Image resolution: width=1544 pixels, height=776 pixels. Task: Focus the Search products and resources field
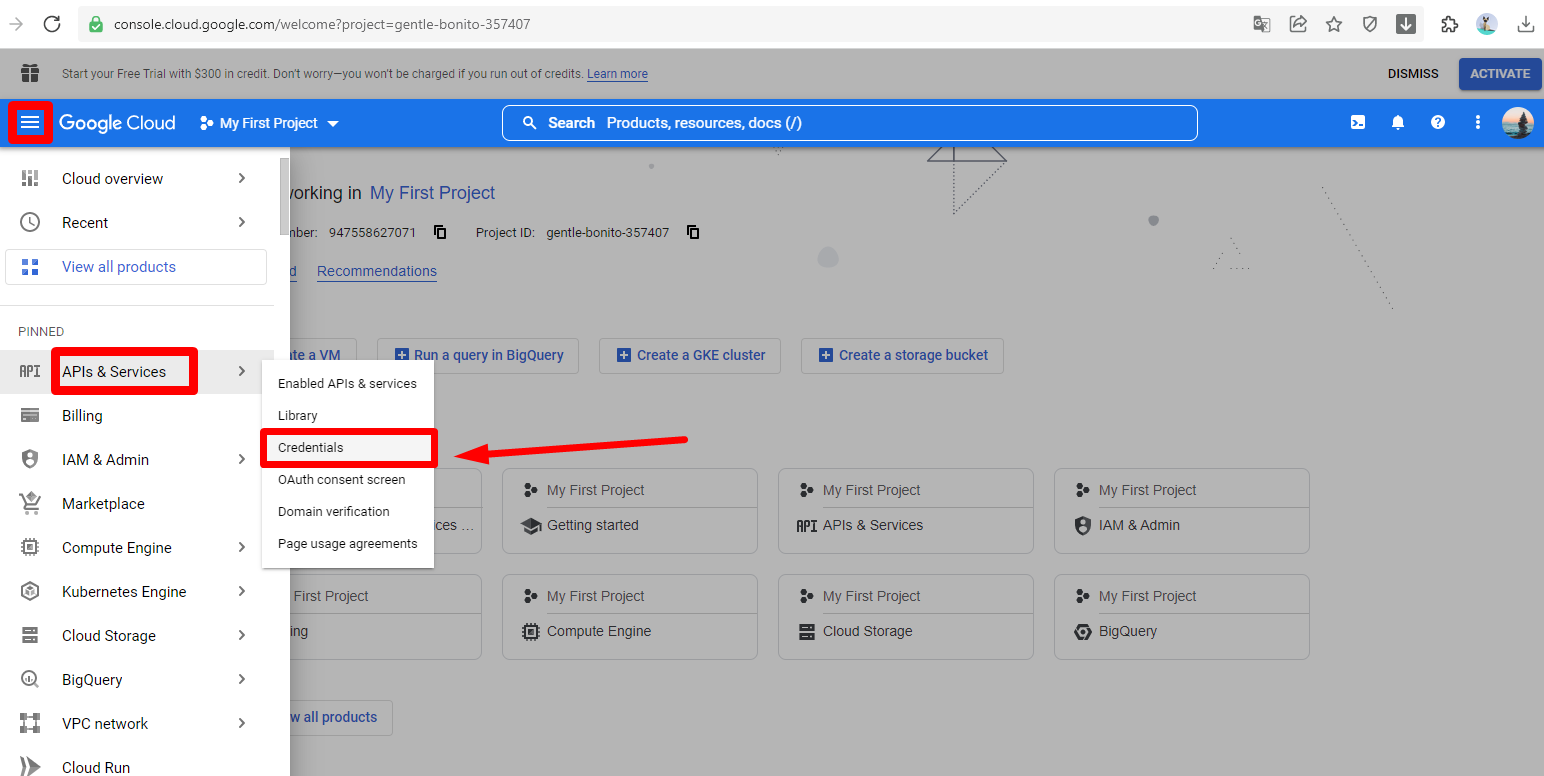[850, 123]
